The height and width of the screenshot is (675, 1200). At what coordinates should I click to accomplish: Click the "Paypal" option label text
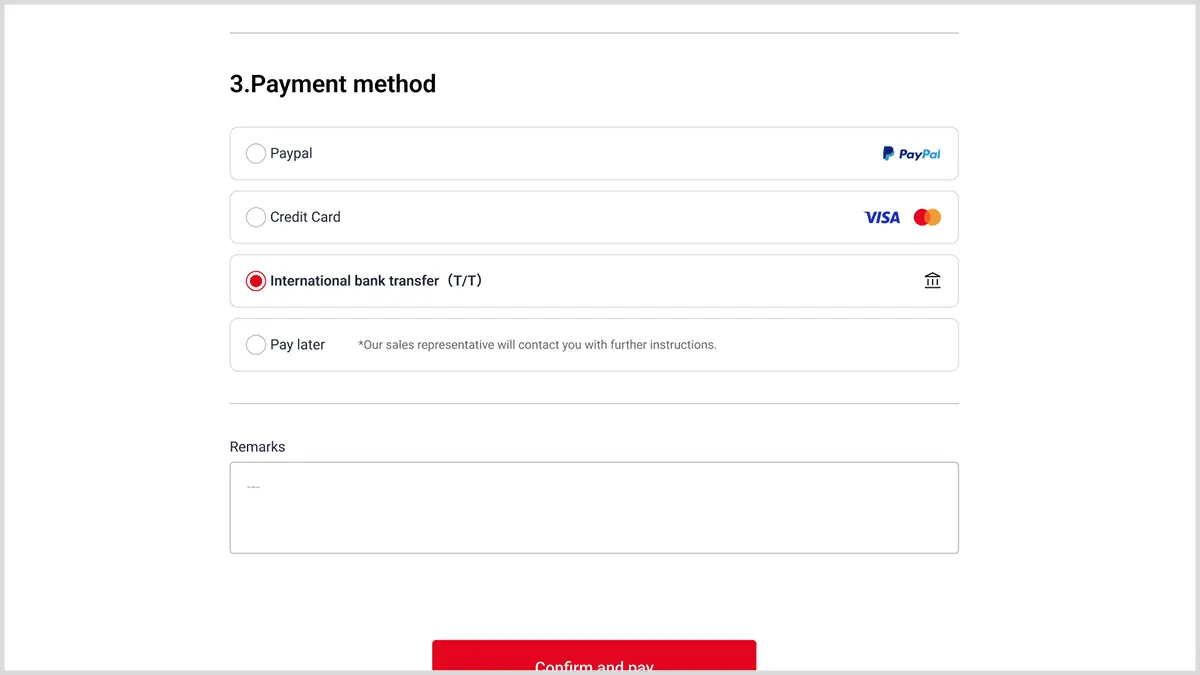[291, 154]
